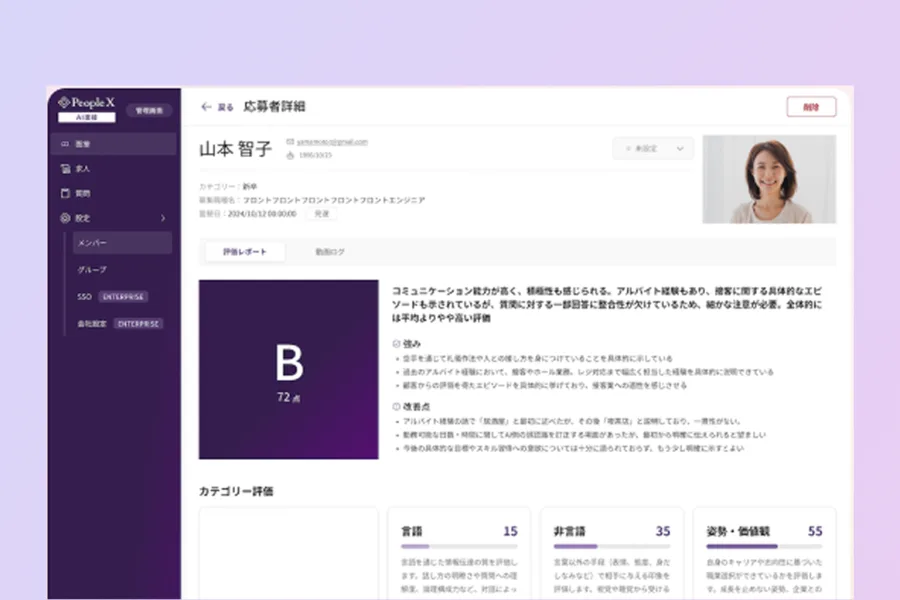The image size is (900, 600).
Task: Click the 設定 gear icon
Action: pyautogui.click(x=65, y=218)
